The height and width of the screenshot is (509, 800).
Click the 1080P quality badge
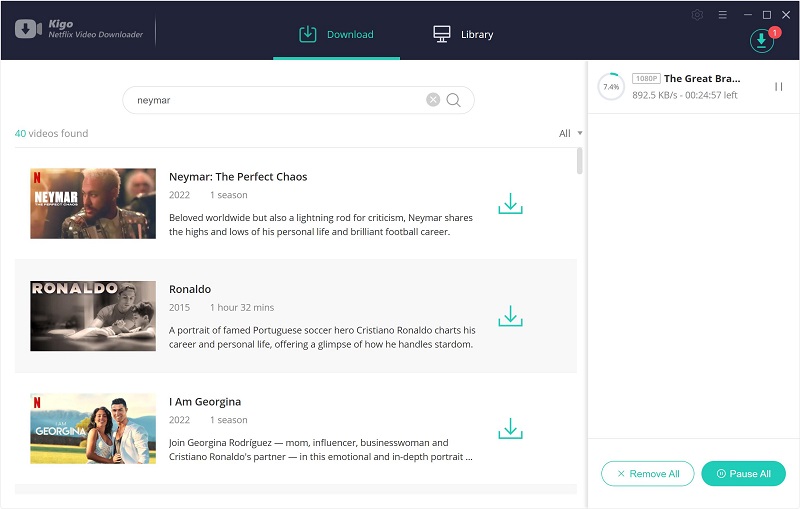(x=646, y=79)
